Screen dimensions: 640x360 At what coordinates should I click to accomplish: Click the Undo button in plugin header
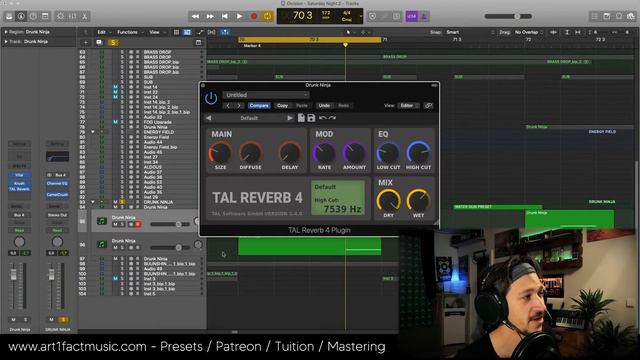coord(324,106)
